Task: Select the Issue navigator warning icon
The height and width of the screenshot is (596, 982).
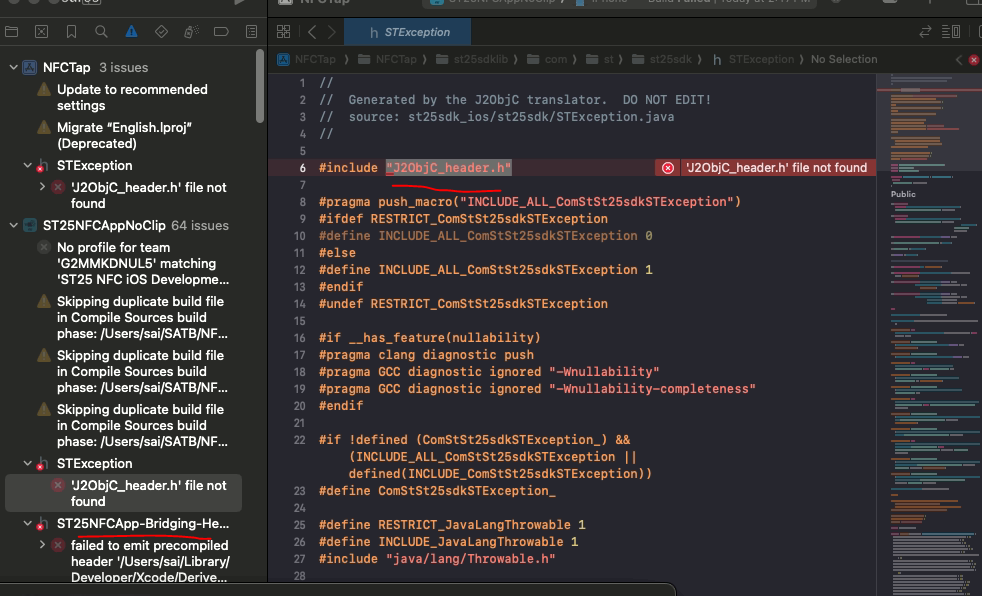Action: point(131,32)
